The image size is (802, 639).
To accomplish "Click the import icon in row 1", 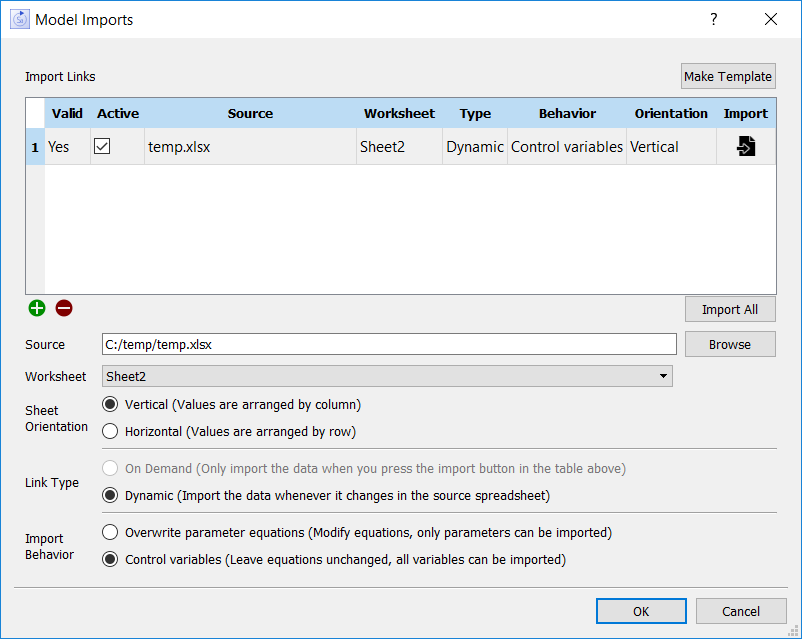I will click(745, 147).
